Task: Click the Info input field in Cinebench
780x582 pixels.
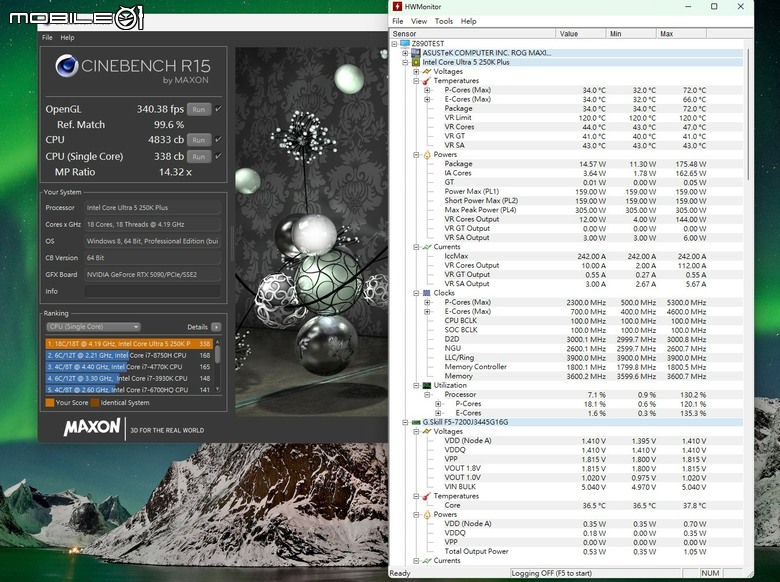Action: (x=152, y=291)
